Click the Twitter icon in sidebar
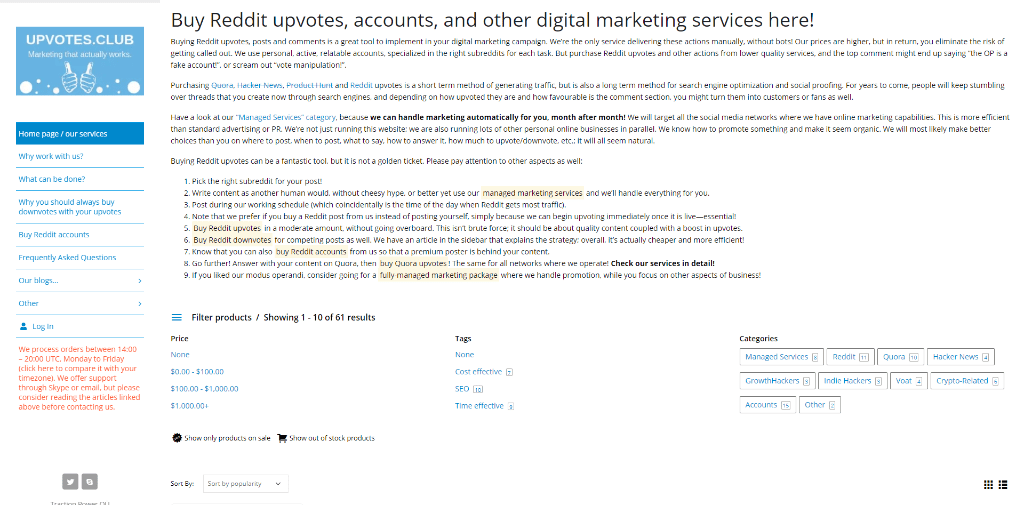Image resolution: width=1024 pixels, height=505 pixels. tap(70, 480)
